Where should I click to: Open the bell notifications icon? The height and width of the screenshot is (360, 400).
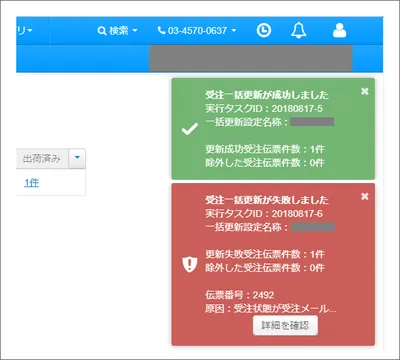pos(298,30)
